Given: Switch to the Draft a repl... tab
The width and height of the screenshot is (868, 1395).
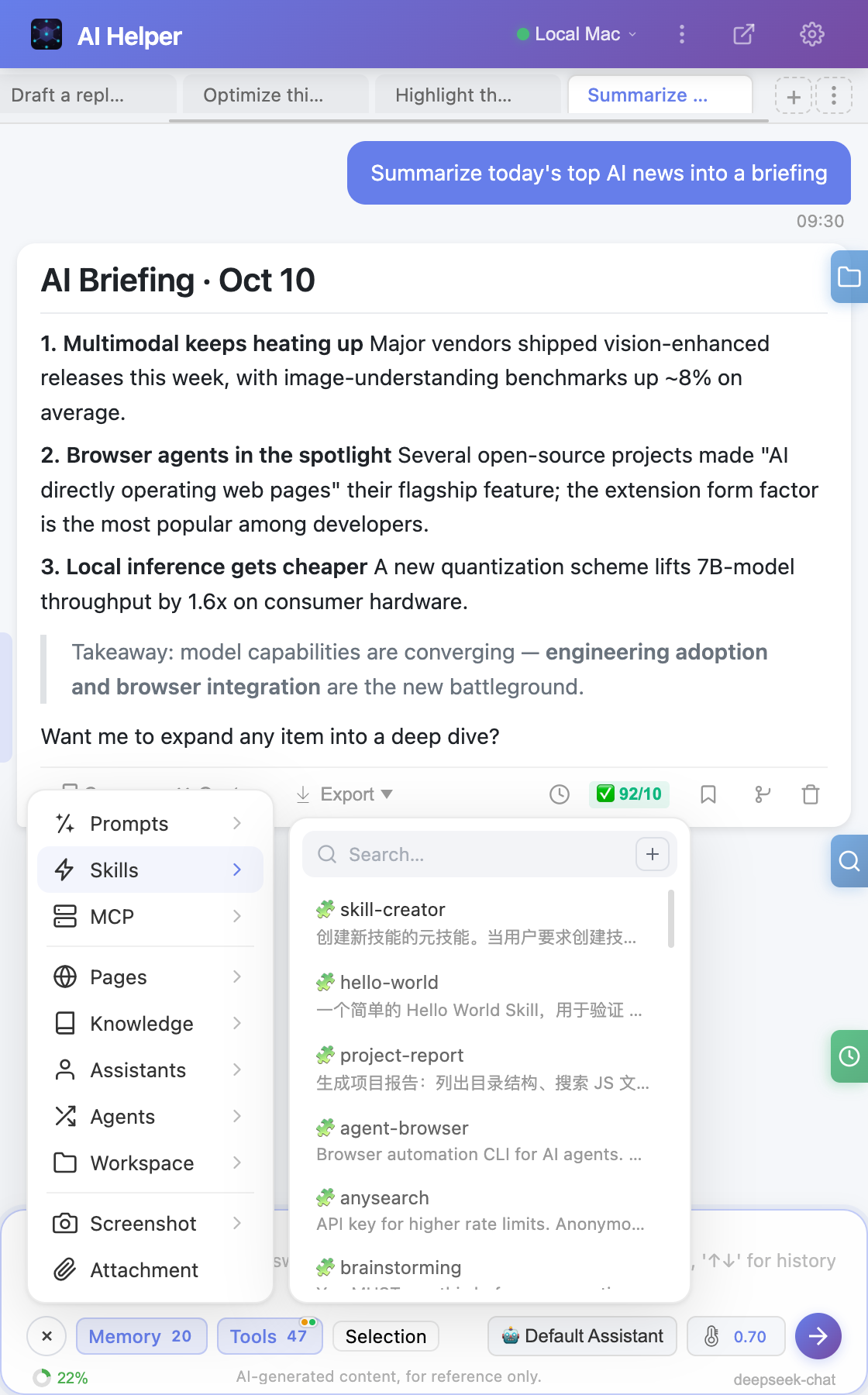Looking at the screenshot, I should click(88, 96).
